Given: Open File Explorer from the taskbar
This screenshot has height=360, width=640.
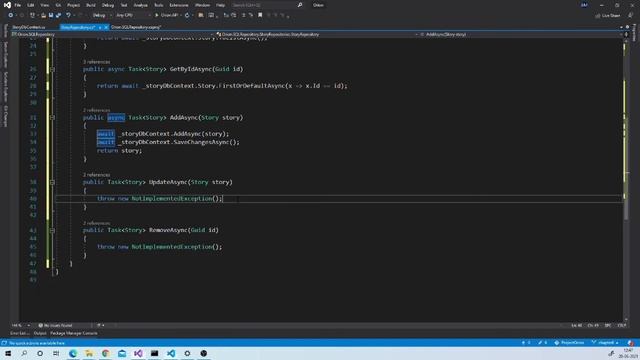Looking at the screenshot, I should (x=89, y=353).
